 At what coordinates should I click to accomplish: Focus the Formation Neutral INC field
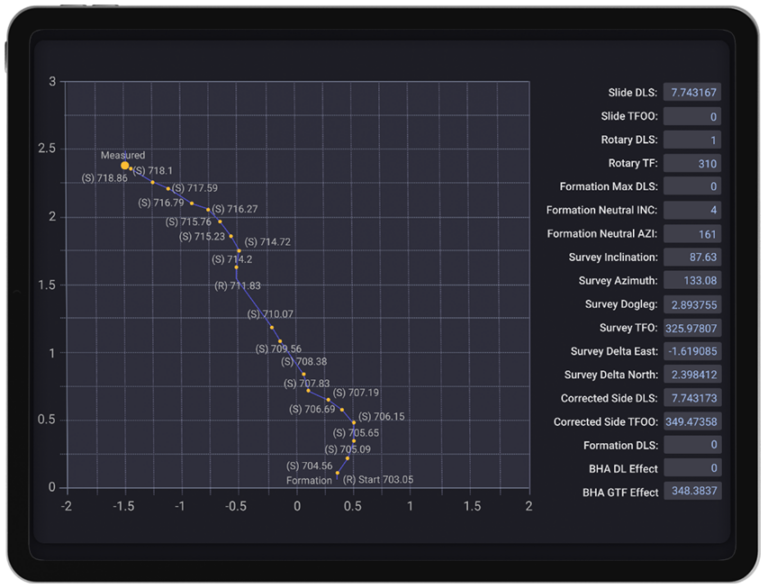click(692, 210)
